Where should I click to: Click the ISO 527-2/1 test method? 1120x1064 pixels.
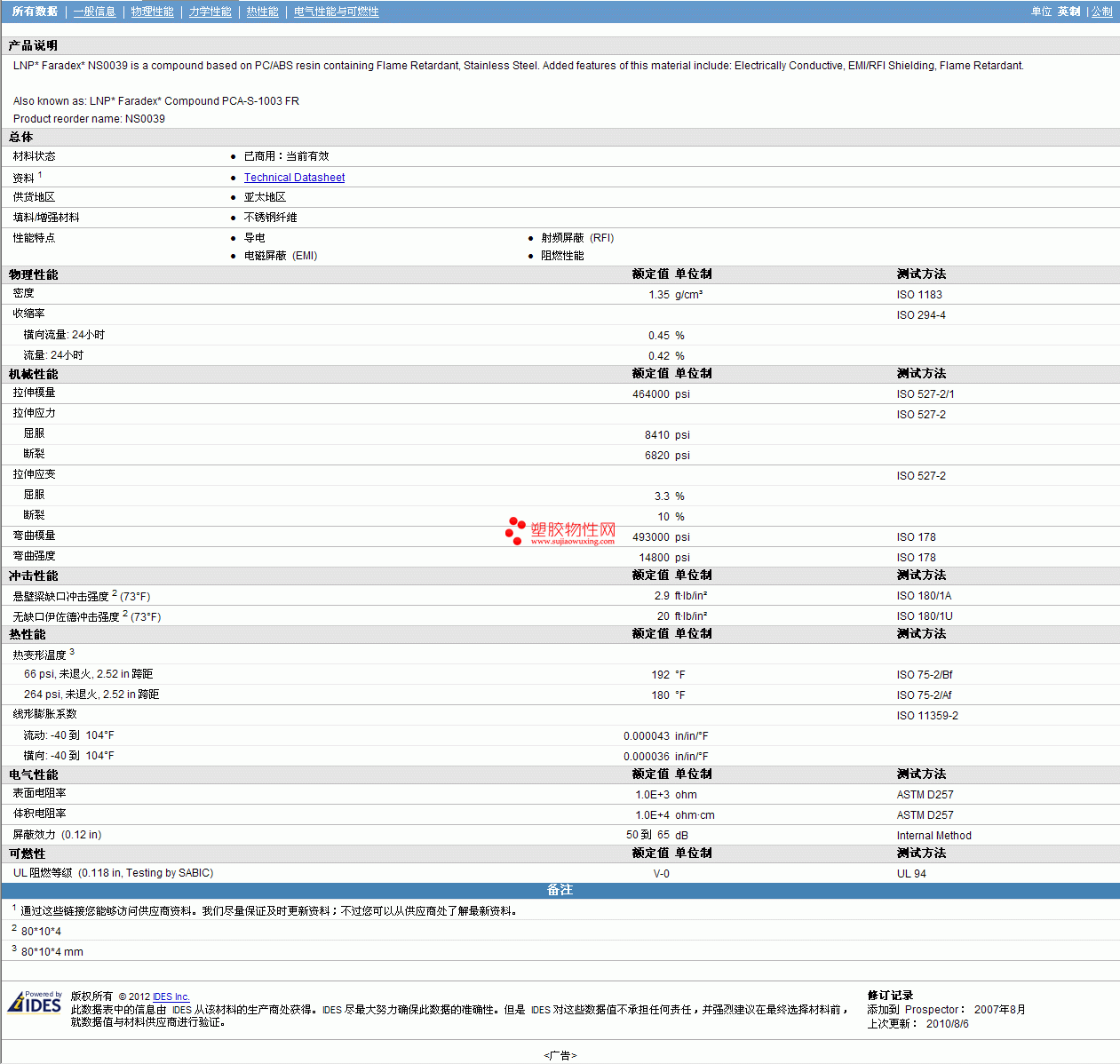[x=925, y=394]
